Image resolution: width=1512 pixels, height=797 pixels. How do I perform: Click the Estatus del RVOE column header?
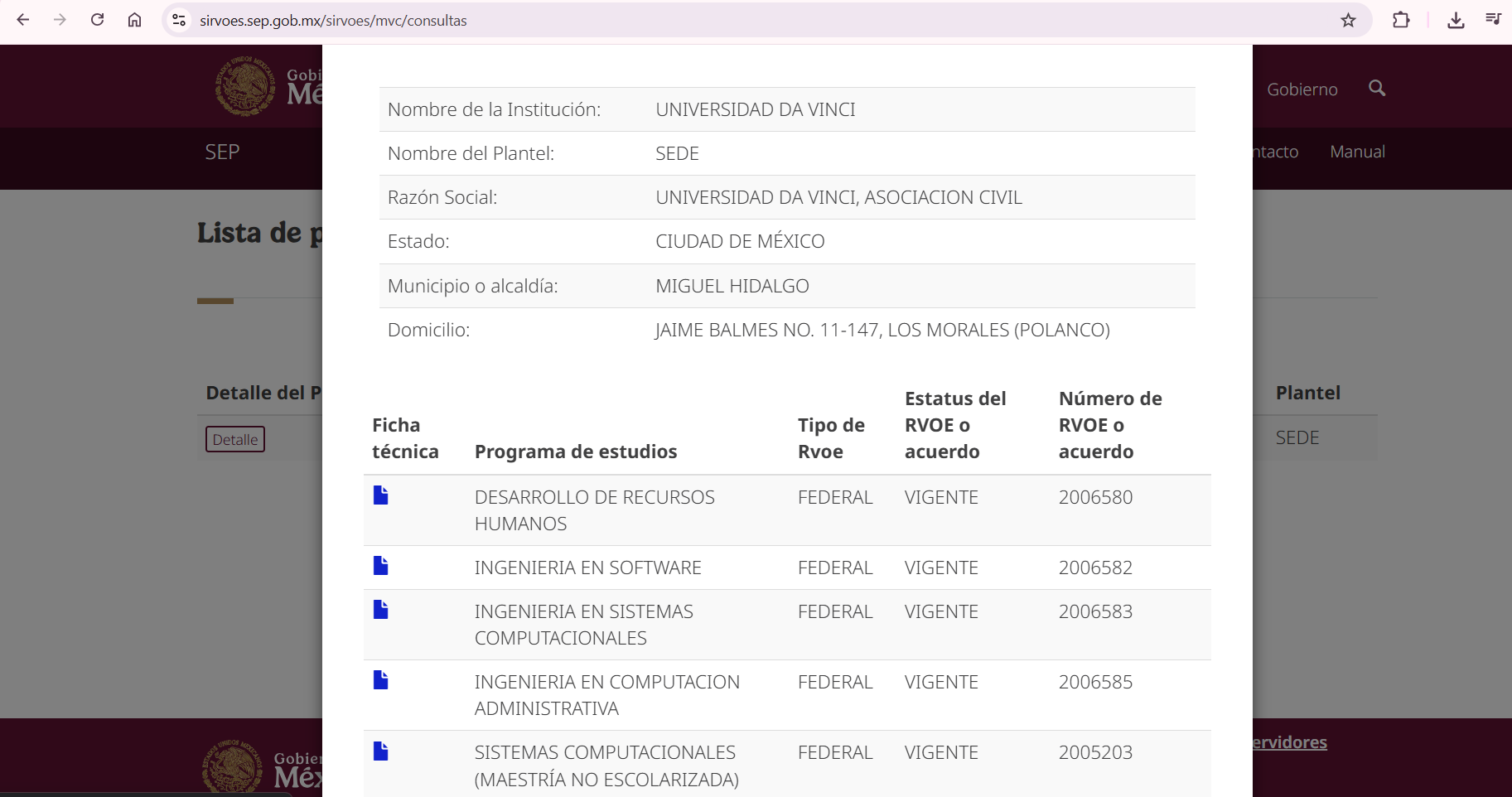[955, 425]
